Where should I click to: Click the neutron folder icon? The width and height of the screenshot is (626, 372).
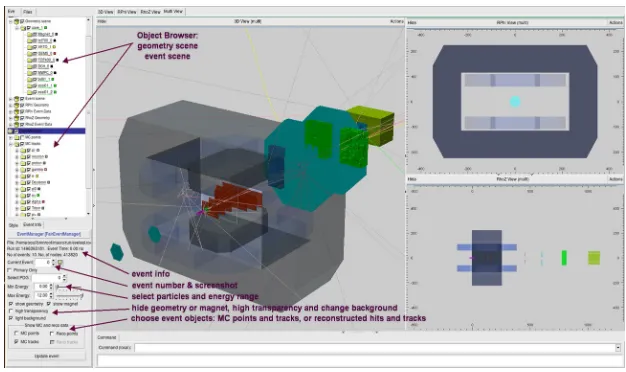pos(23,157)
